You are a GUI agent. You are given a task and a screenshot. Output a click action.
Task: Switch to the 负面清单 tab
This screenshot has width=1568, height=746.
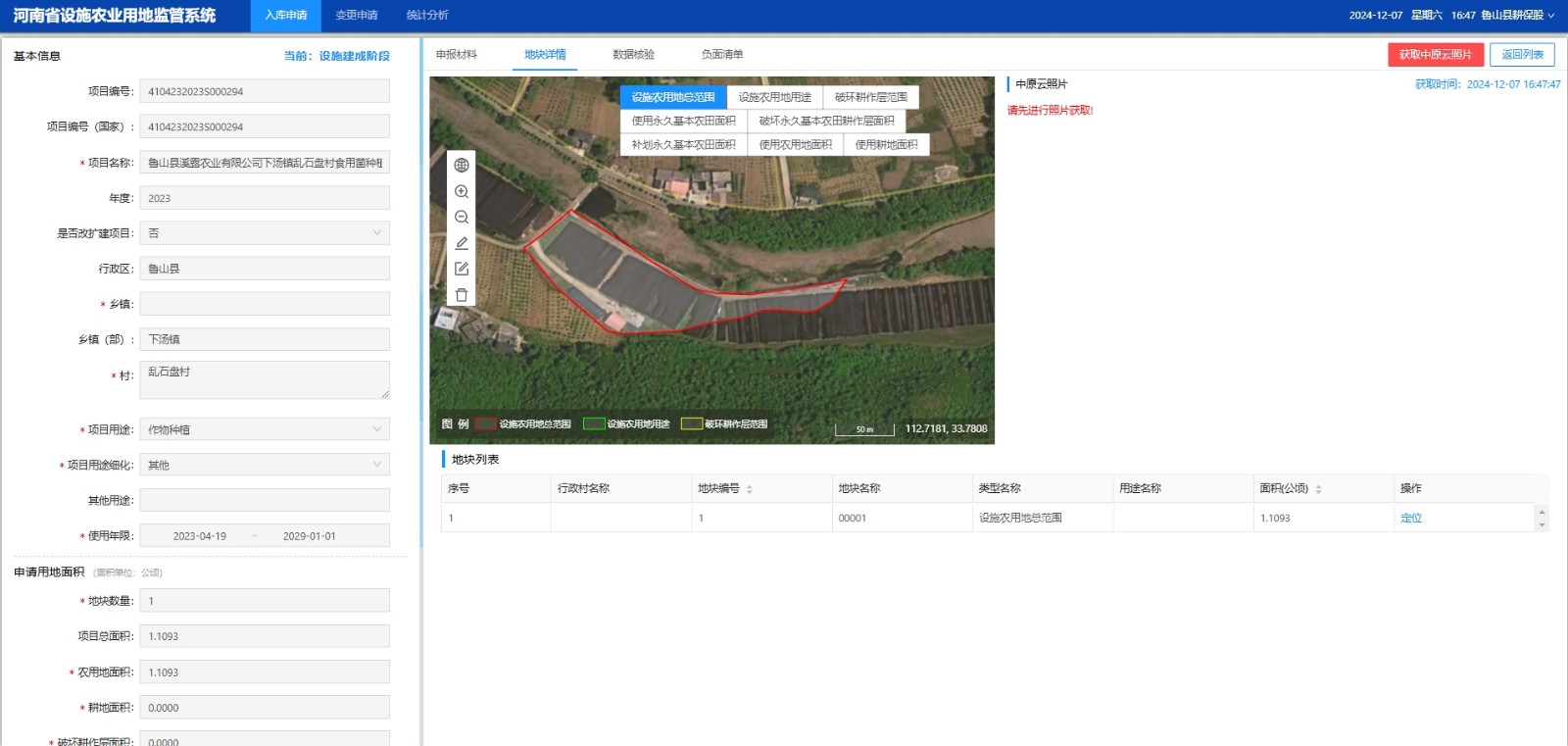point(722,55)
